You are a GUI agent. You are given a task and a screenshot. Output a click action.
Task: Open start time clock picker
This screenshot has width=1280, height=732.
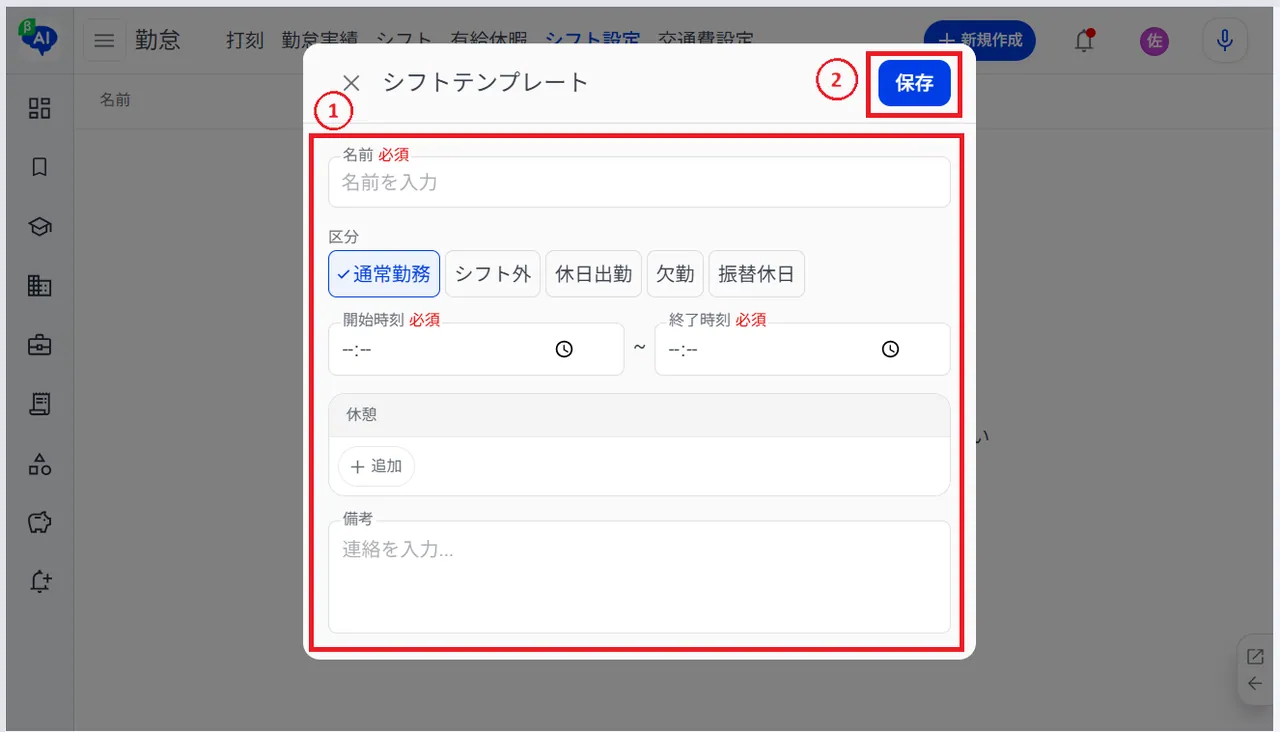(564, 349)
